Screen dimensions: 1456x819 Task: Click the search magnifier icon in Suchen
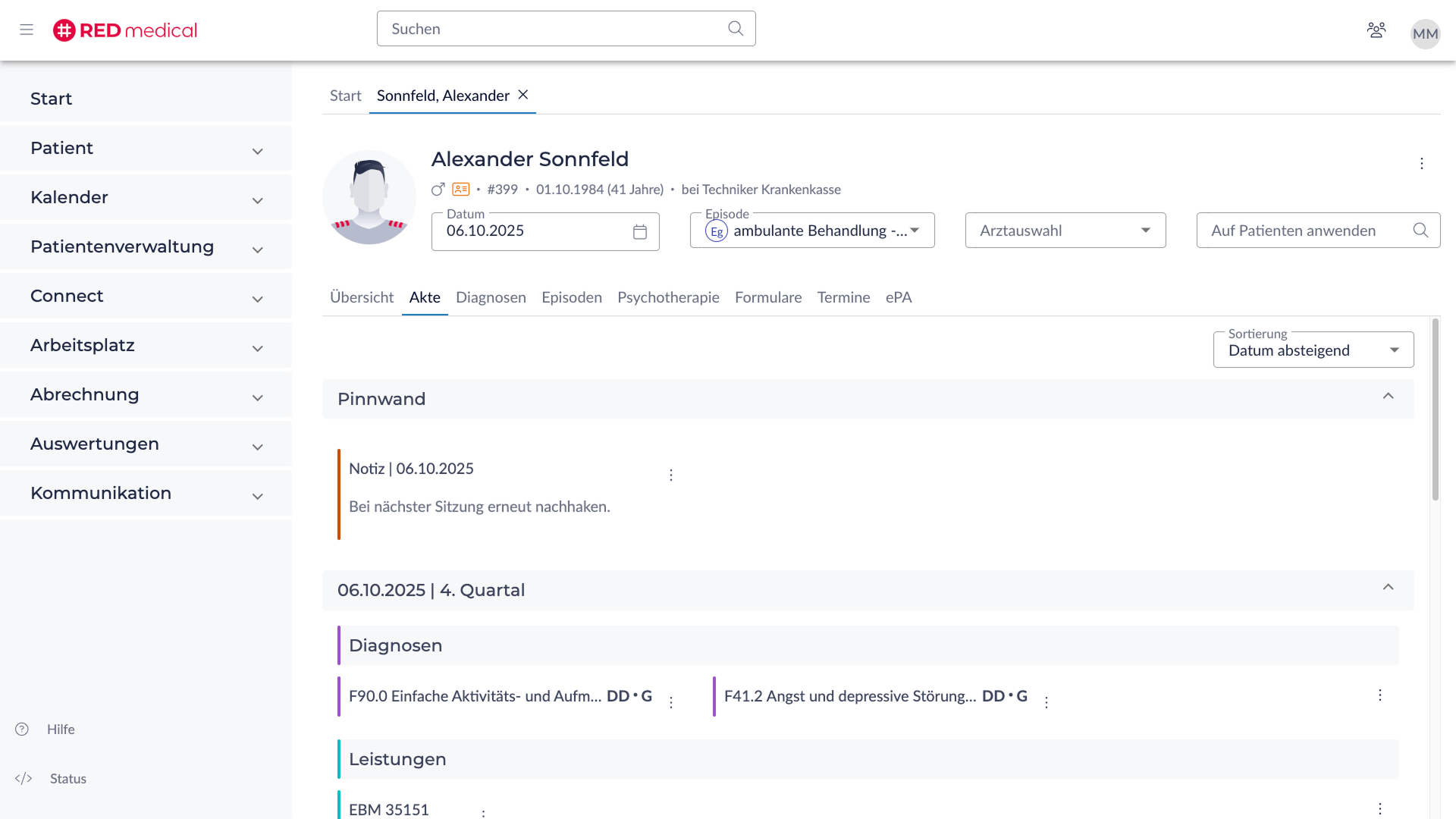[735, 29]
